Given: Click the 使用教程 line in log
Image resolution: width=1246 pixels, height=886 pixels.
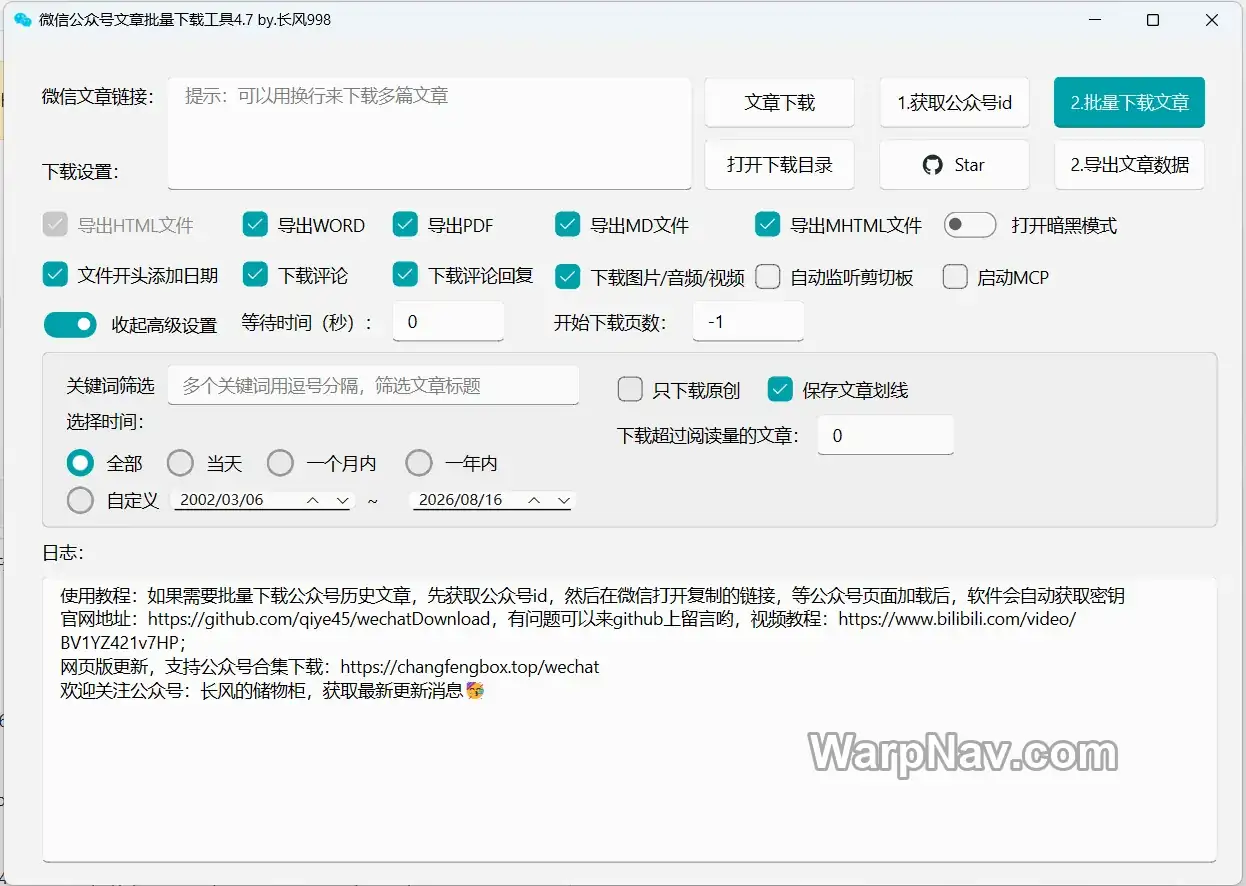Looking at the screenshot, I should [x=592, y=596].
